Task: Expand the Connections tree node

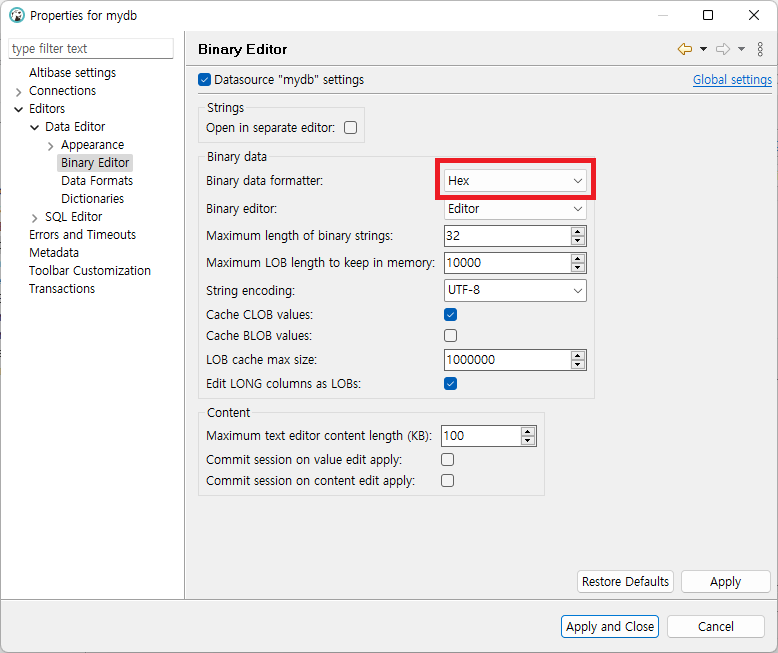Action: coord(19,92)
